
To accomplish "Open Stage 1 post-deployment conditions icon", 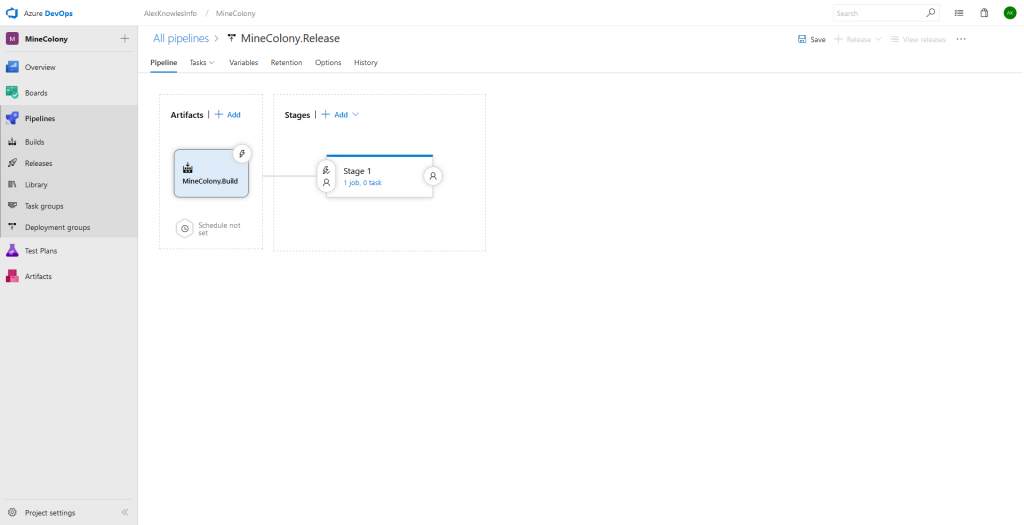I will (x=432, y=176).
